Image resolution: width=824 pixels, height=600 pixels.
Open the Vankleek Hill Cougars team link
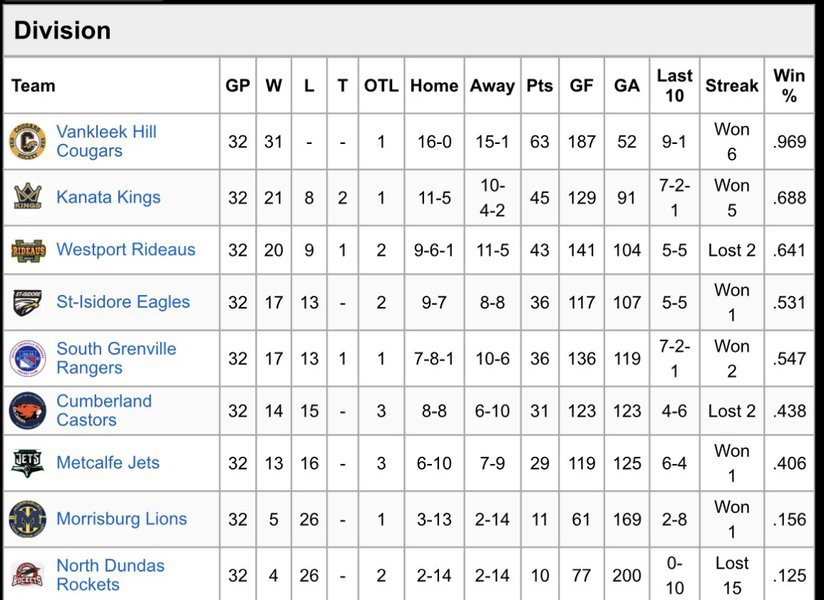tap(106, 141)
